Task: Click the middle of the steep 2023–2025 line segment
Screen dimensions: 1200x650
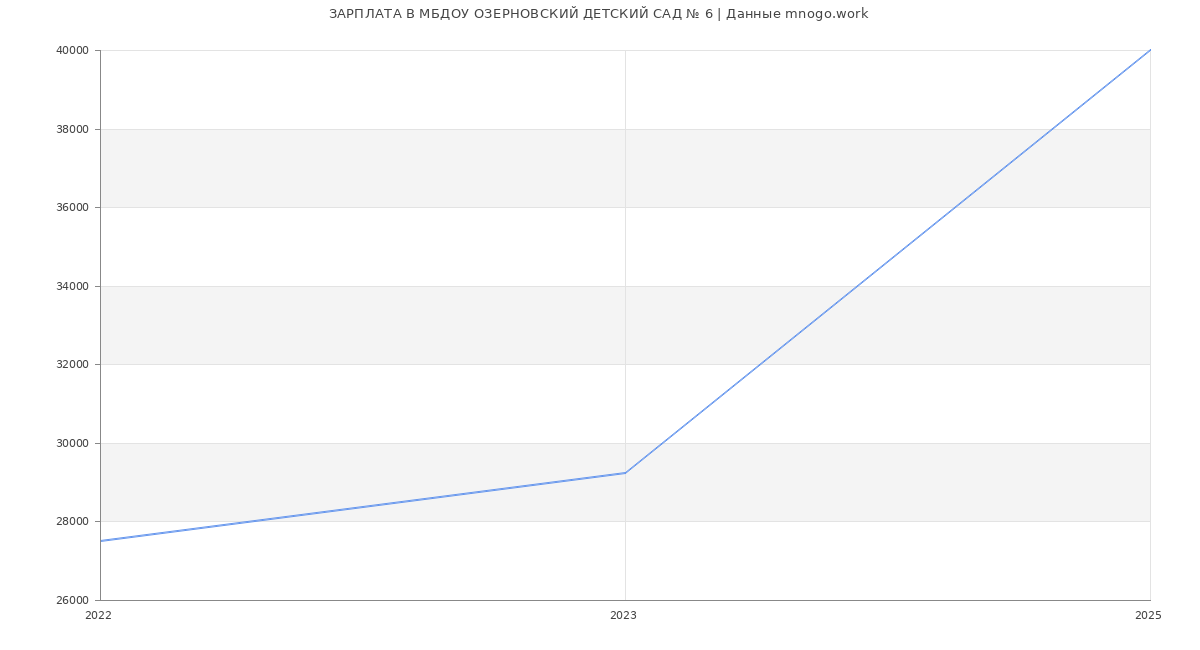Action: [x=888, y=262]
